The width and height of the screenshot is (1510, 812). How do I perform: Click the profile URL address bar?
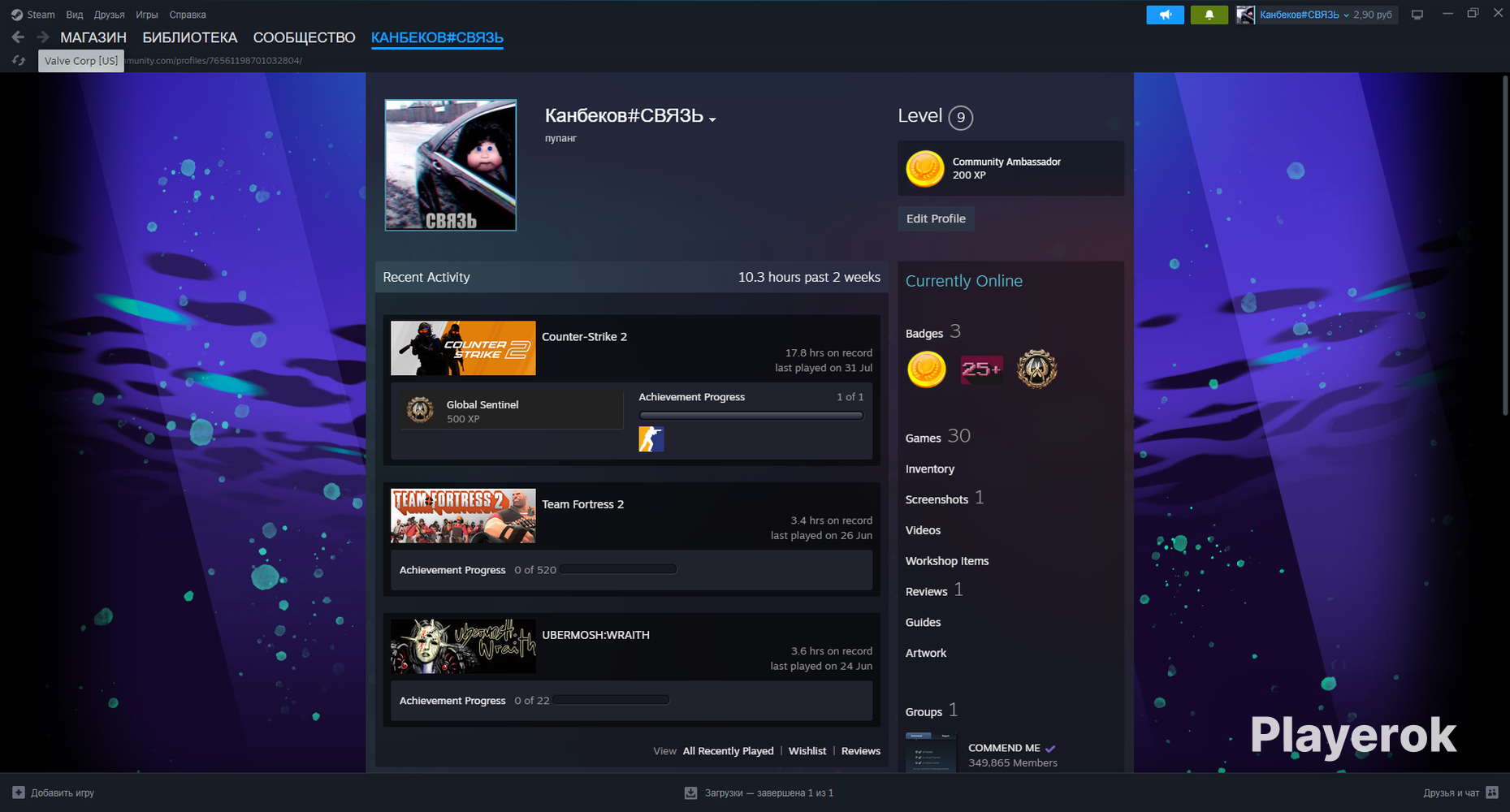click(x=213, y=61)
